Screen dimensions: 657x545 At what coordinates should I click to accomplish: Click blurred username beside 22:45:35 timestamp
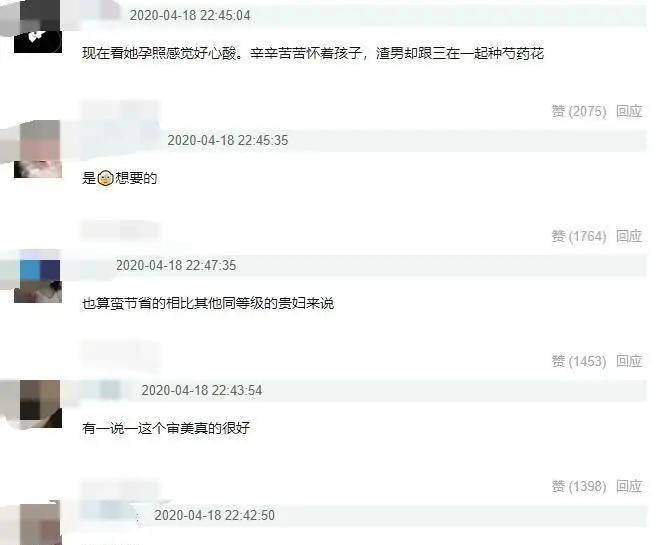point(122,140)
